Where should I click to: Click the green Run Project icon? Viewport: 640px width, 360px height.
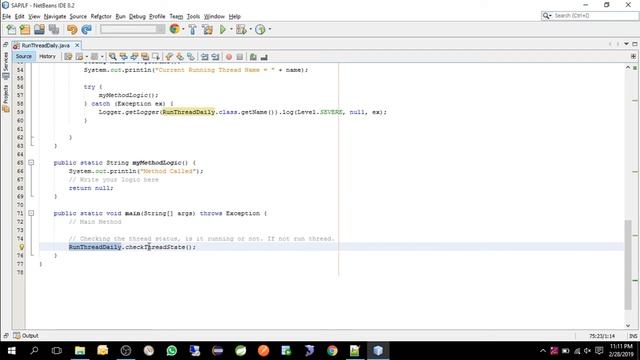pos(223,29)
